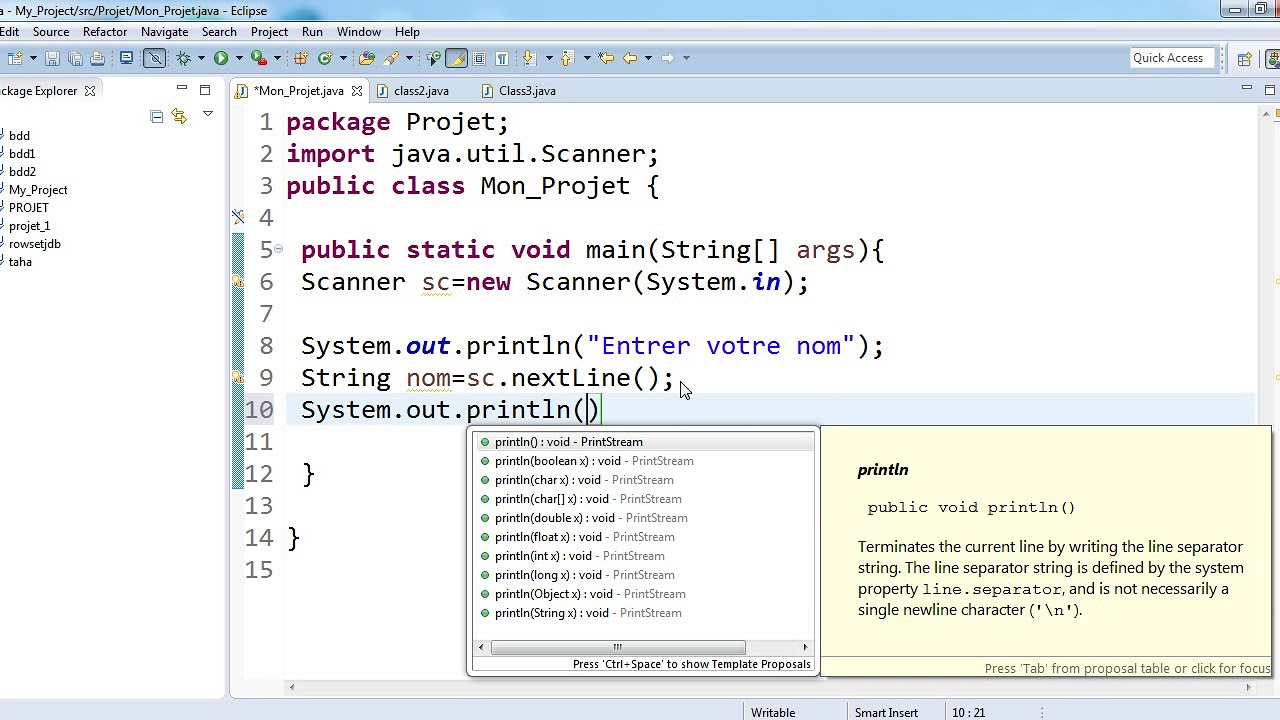Click the Save All toolbar icon

[75, 58]
